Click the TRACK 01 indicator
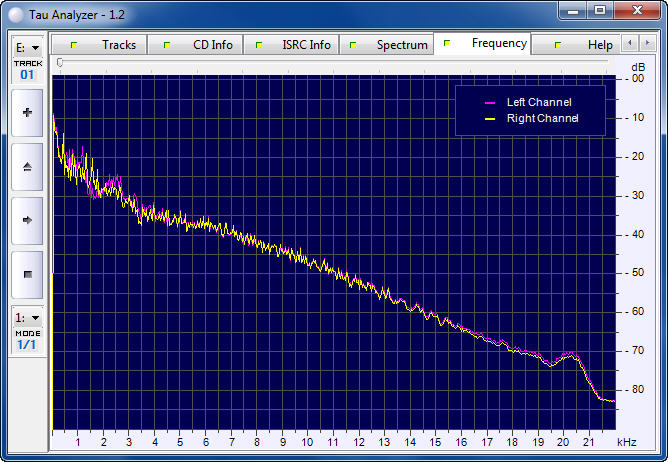Screen dimensions: 668x462 (x=27, y=70)
